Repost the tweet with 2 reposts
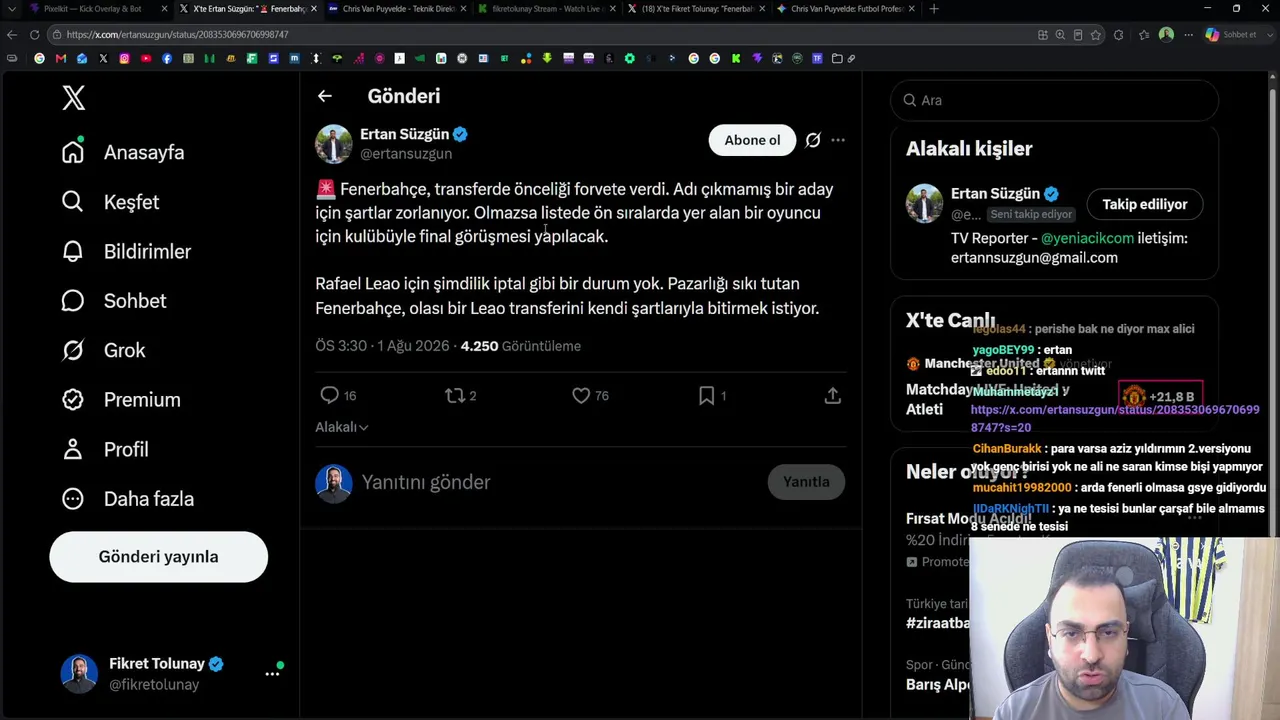The height and width of the screenshot is (720, 1280). click(455, 396)
